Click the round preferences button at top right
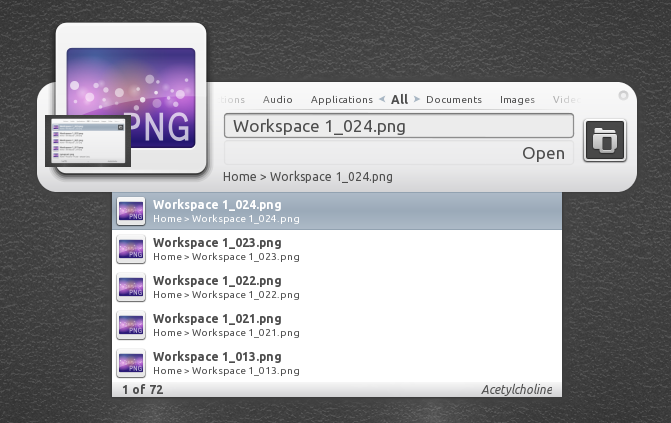This screenshot has width=671, height=423. click(x=623, y=95)
